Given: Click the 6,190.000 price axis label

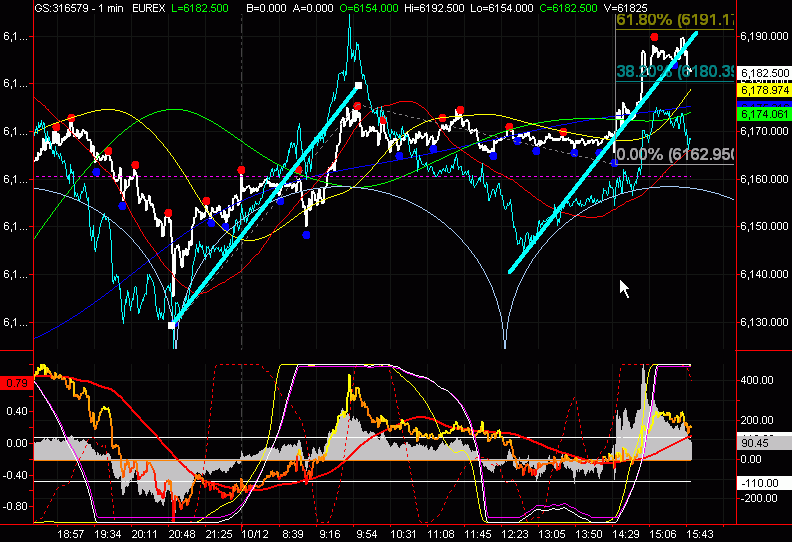Looking at the screenshot, I should pos(764,36).
